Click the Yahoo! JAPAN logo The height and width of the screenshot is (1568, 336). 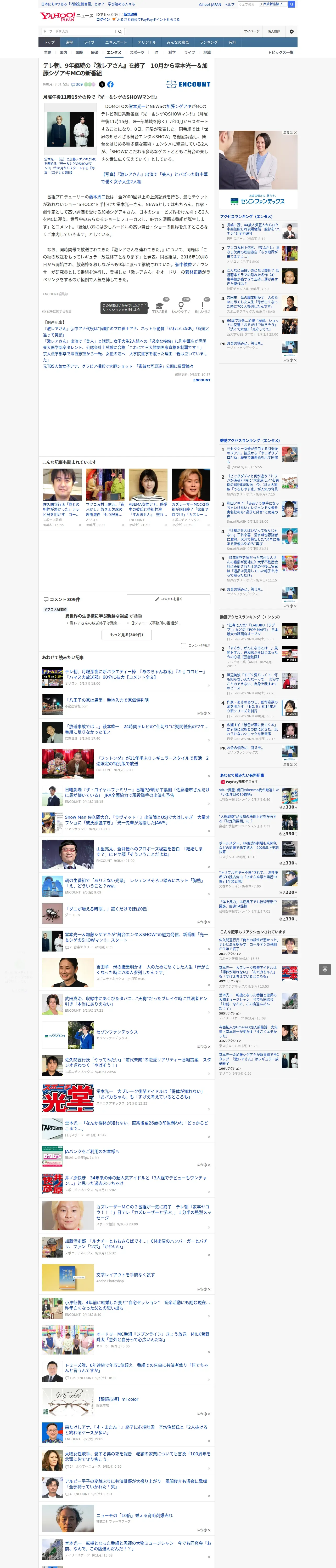tap(57, 16)
